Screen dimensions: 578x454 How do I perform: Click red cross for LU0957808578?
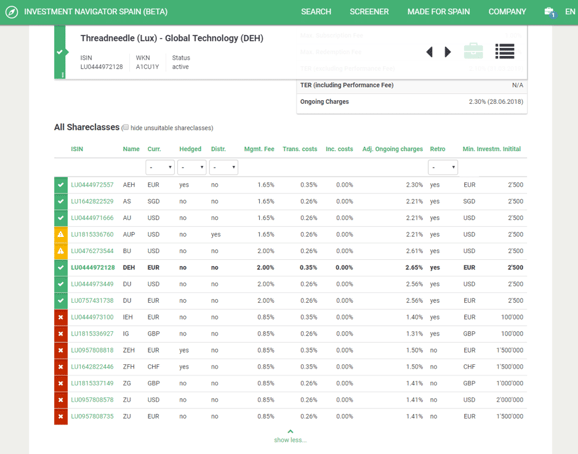(61, 400)
